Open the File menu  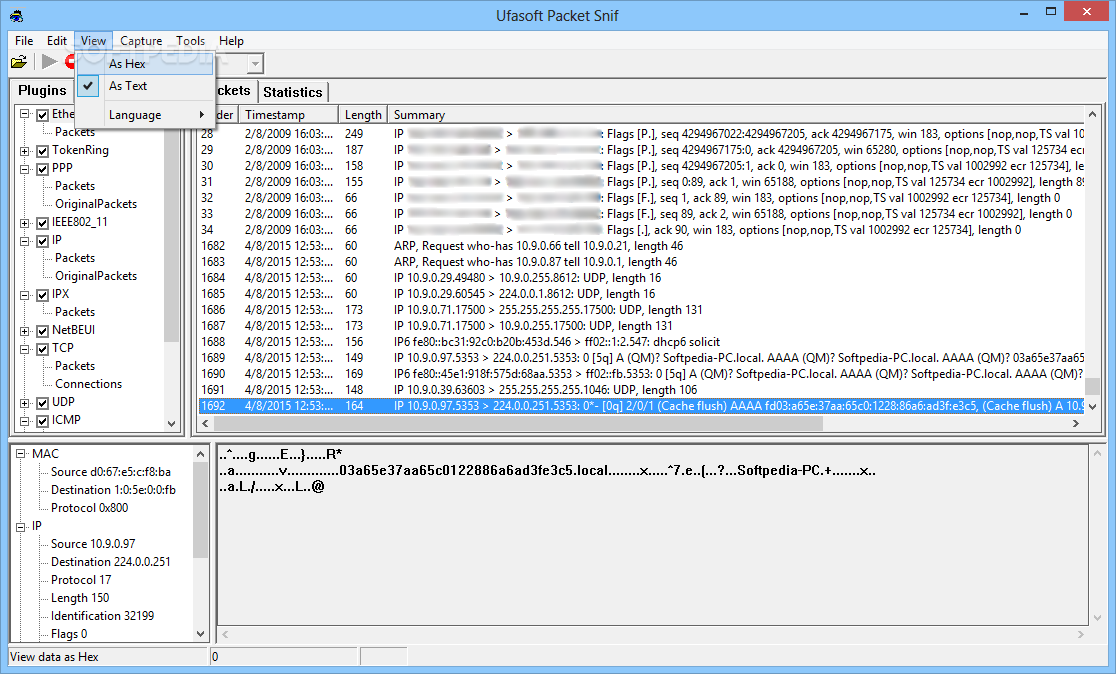click(x=24, y=41)
